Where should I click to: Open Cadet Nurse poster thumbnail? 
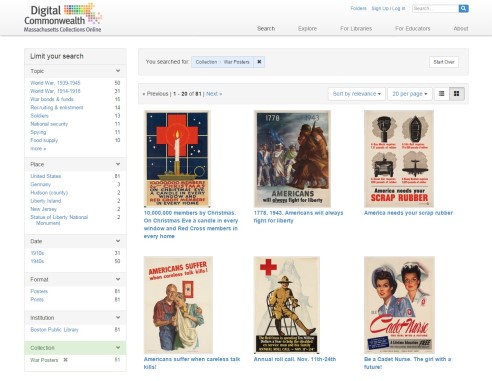pos(399,305)
